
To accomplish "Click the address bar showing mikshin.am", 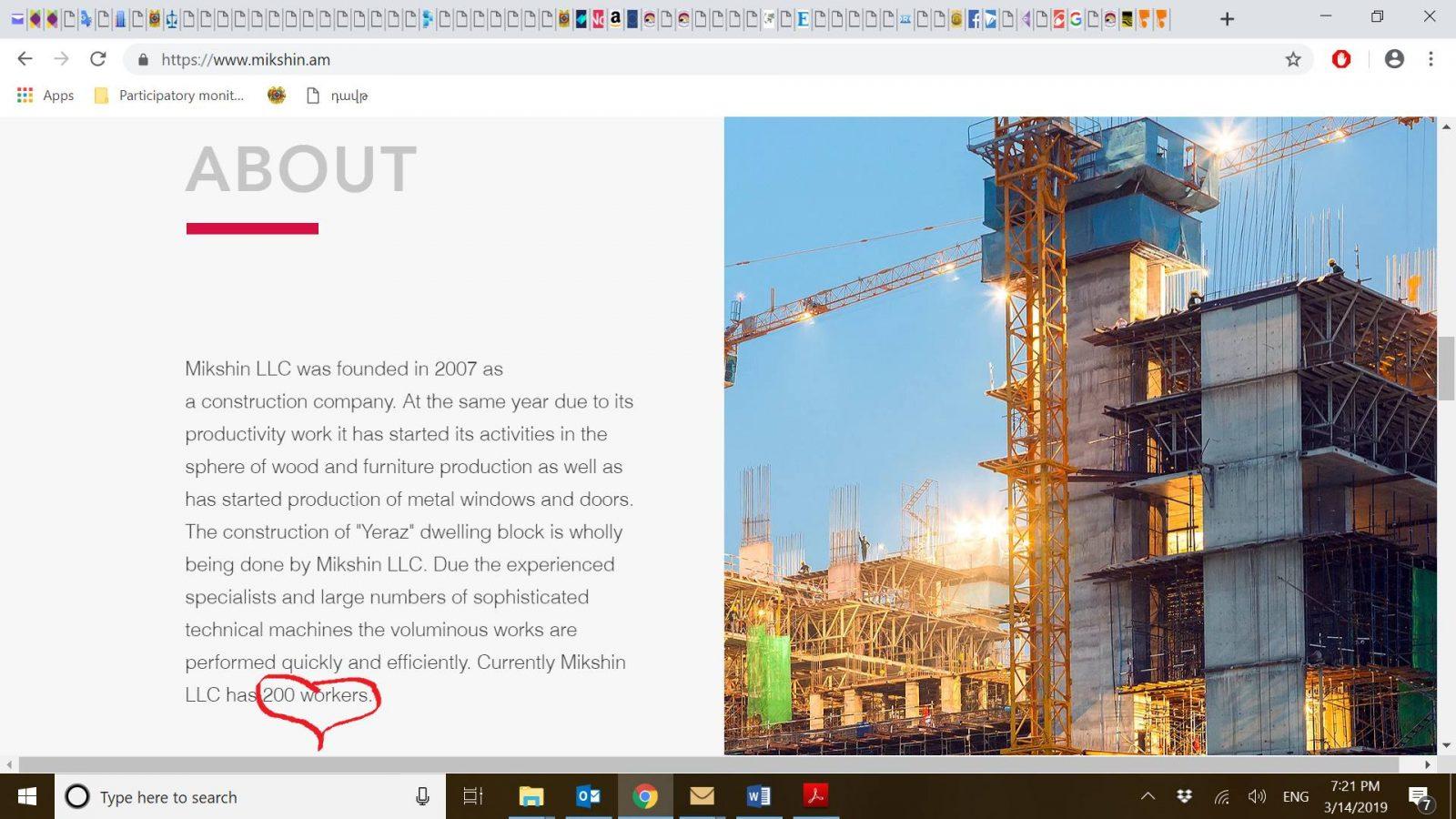I will click(637, 60).
